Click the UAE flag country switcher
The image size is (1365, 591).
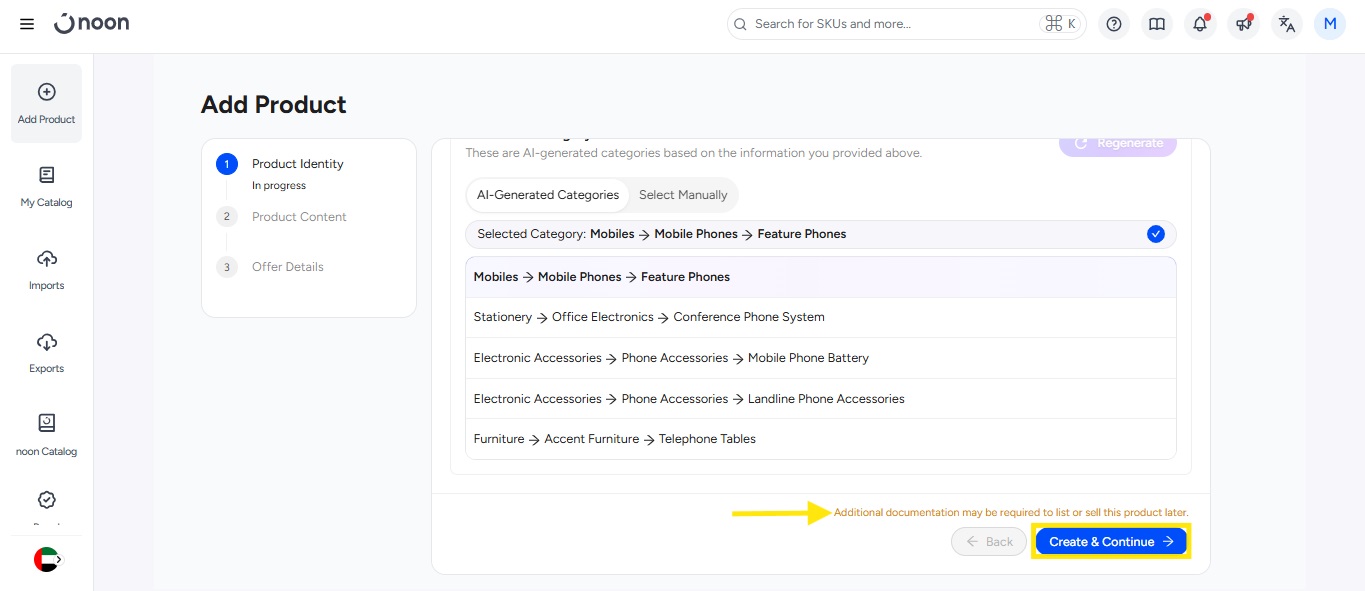pos(46,560)
